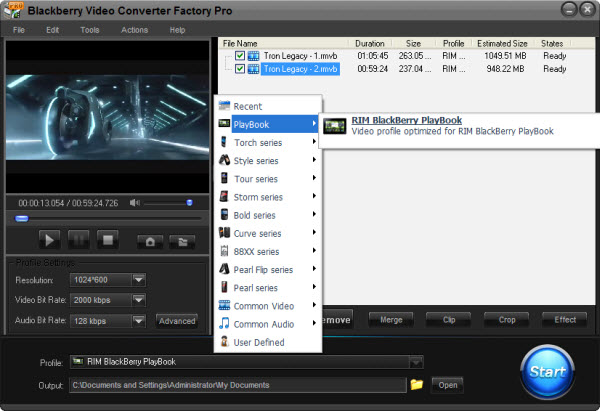Viewport: 600px width, 411px height.
Task: Select Torch series in the profile menu
Action: click(257, 143)
